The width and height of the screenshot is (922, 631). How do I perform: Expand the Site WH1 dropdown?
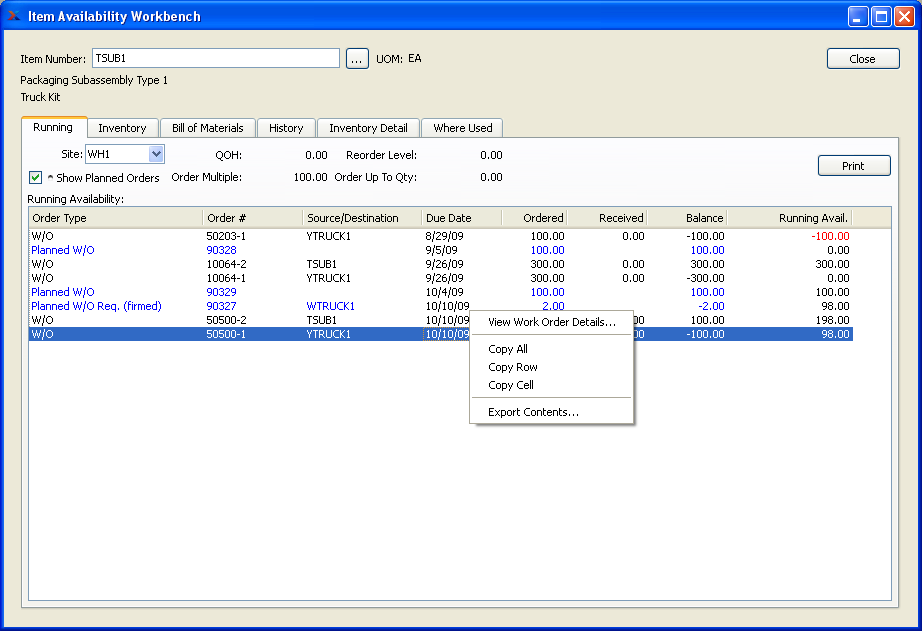tap(156, 154)
